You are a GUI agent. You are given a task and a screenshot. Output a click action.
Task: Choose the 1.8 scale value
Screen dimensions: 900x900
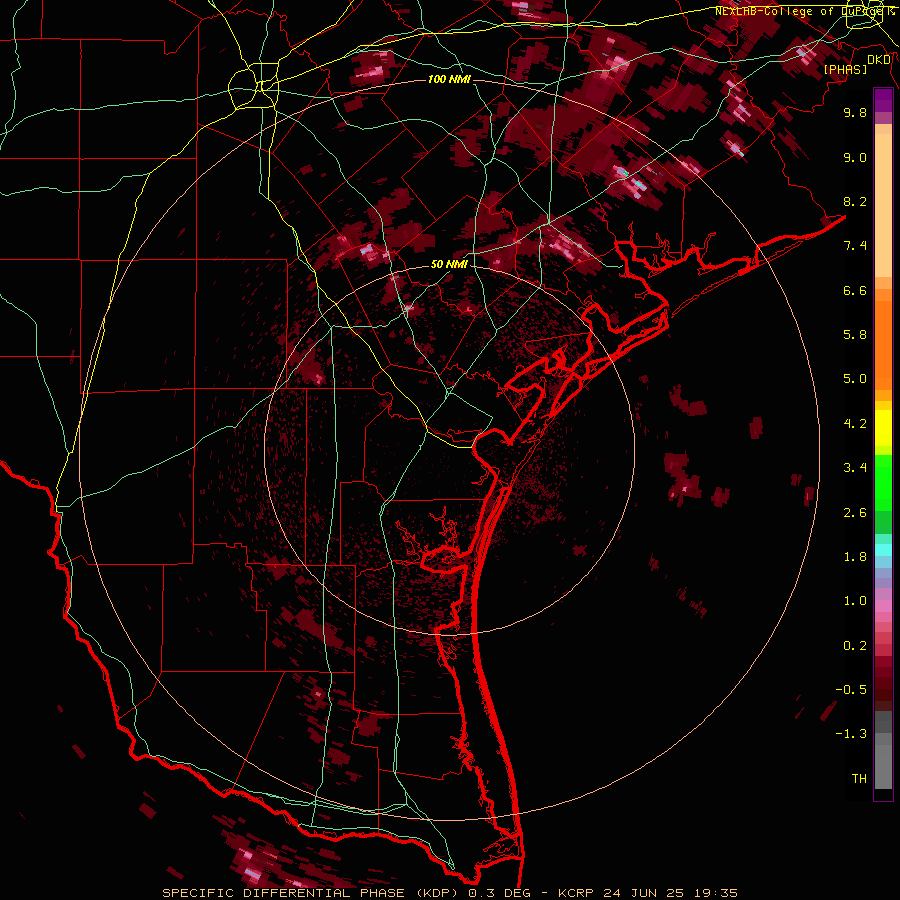pos(855,557)
